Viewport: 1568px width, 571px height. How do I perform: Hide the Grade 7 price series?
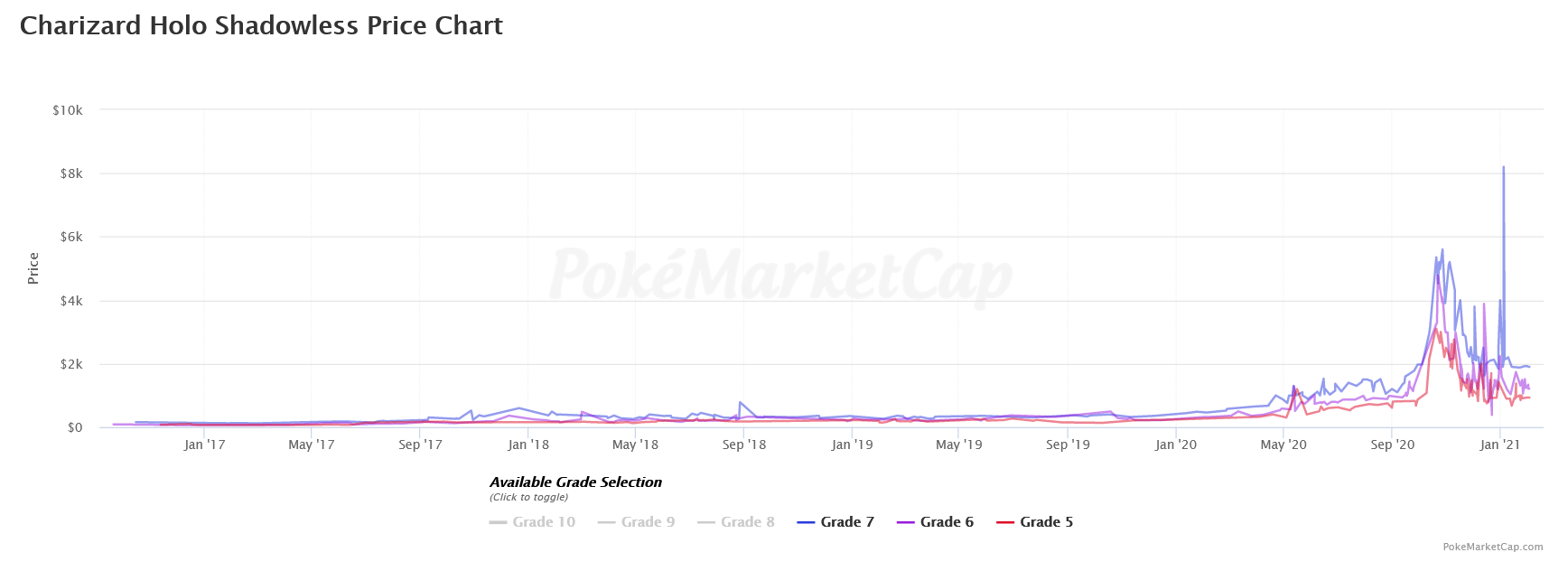846,522
